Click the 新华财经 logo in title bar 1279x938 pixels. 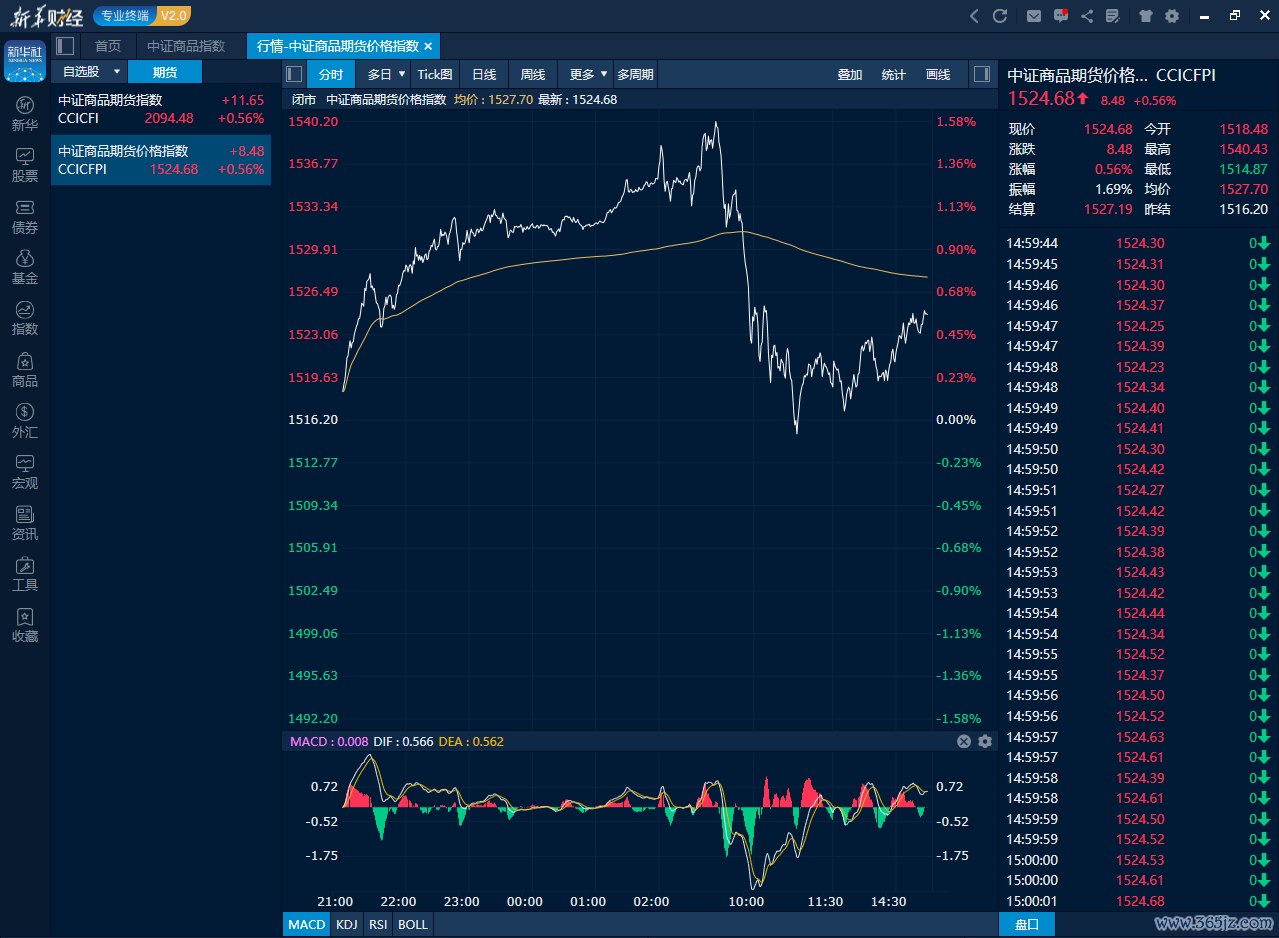pos(47,16)
